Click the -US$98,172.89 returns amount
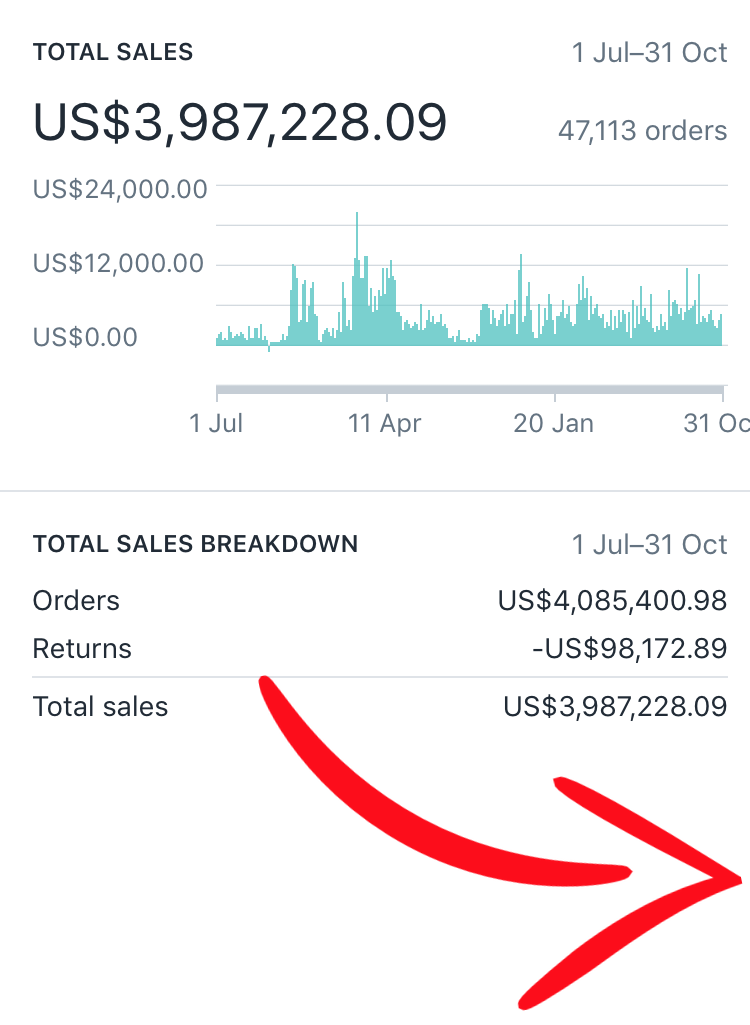 [629, 649]
